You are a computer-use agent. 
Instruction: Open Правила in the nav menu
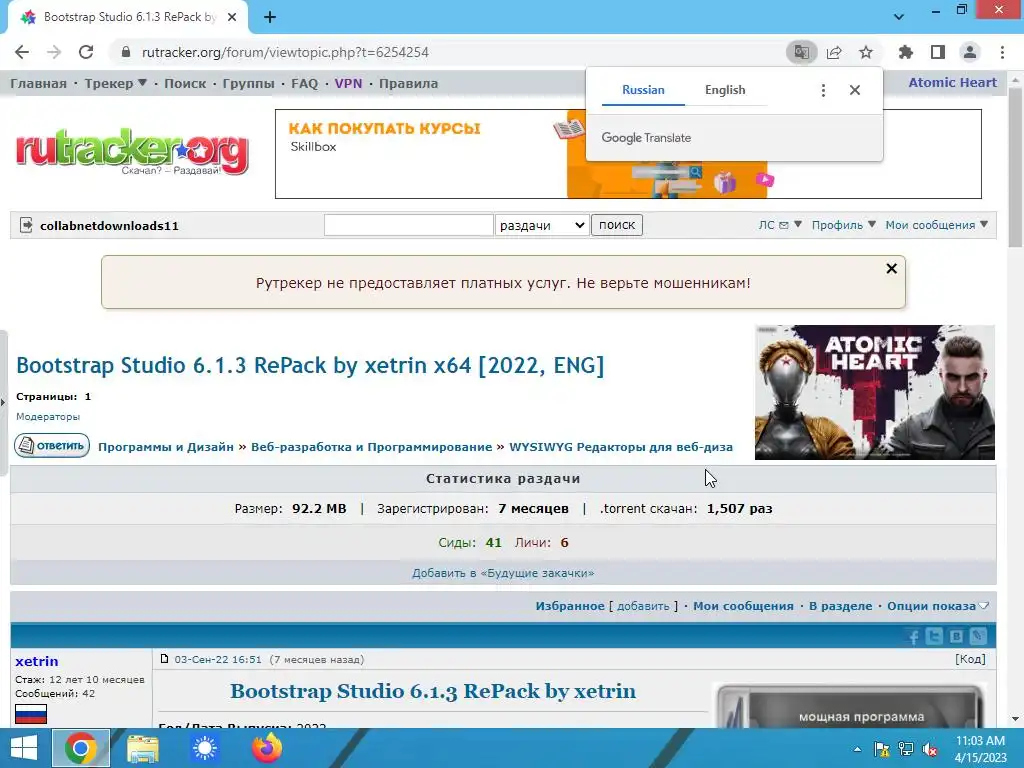pos(408,84)
